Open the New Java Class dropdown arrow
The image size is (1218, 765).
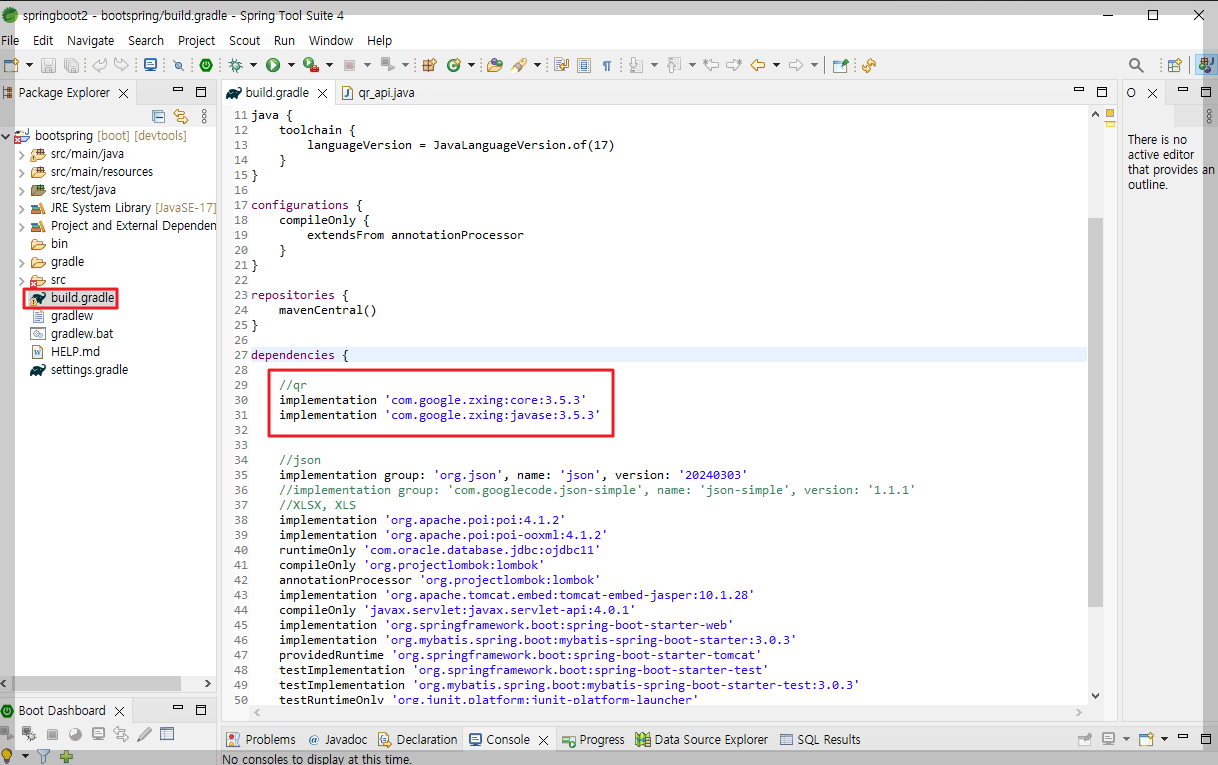click(470, 65)
